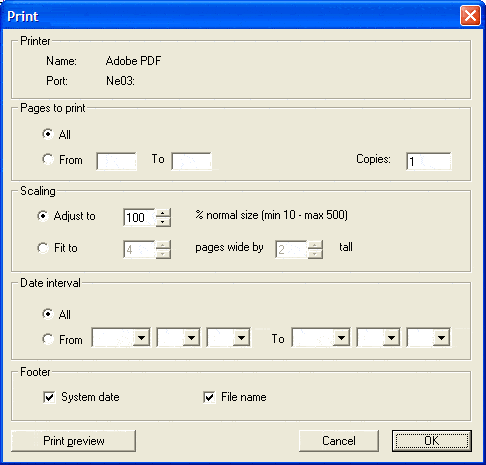Open first From date dropdown
Image resolution: width=486 pixels, height=465 pixels.
[x=121, y=338]
